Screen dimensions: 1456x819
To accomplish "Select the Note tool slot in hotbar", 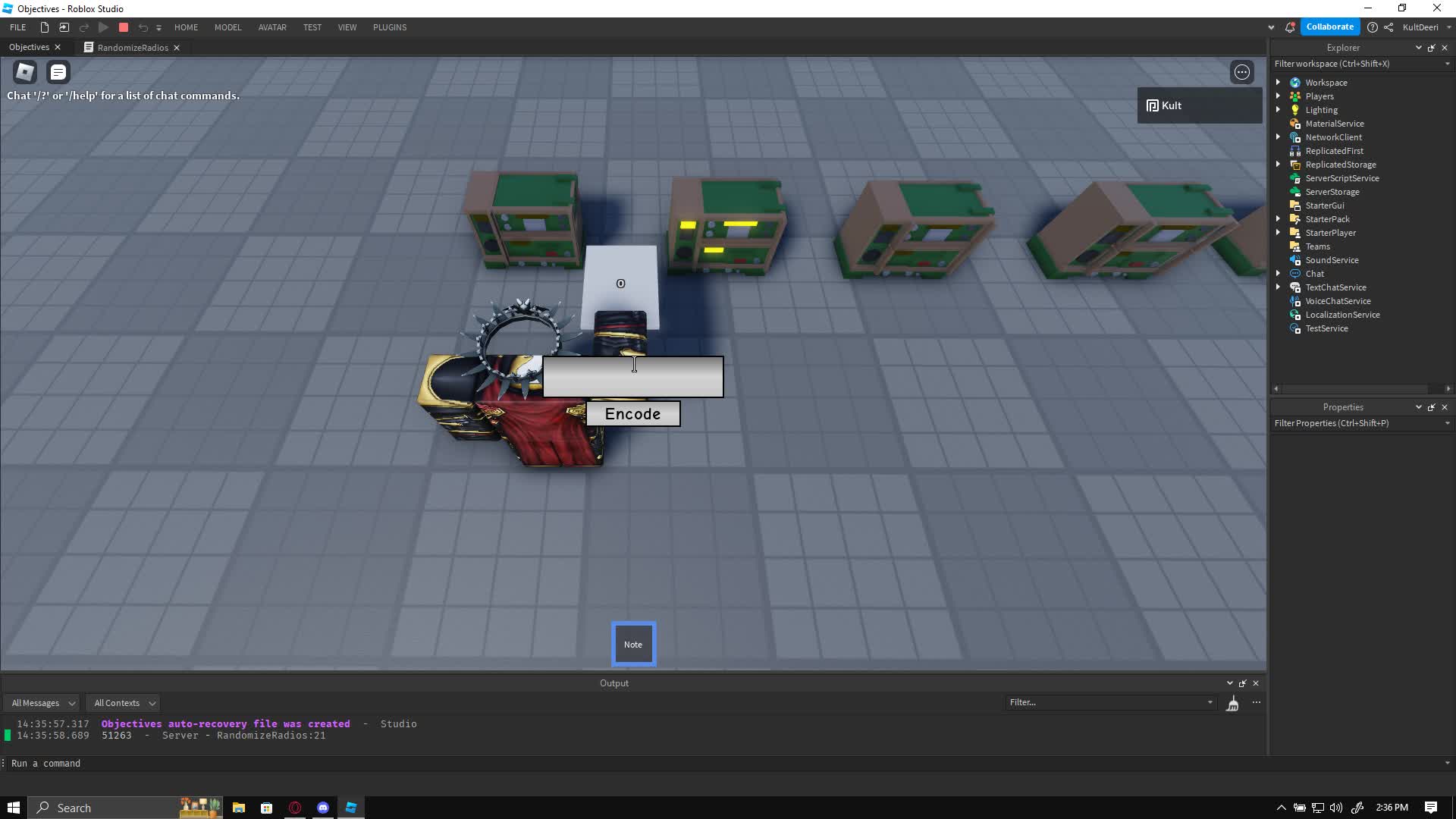I will coord(633,644).
